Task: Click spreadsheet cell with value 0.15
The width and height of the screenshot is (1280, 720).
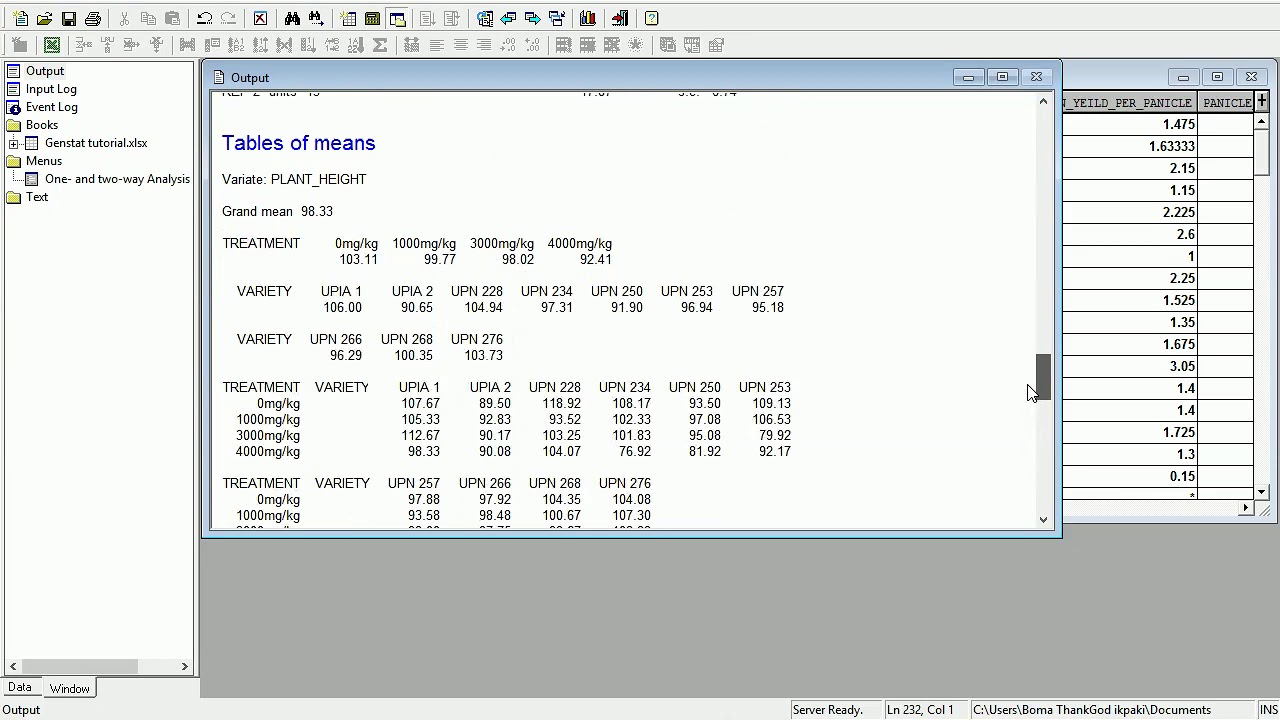Action: pyautogui.click(x=1130, y=476)
